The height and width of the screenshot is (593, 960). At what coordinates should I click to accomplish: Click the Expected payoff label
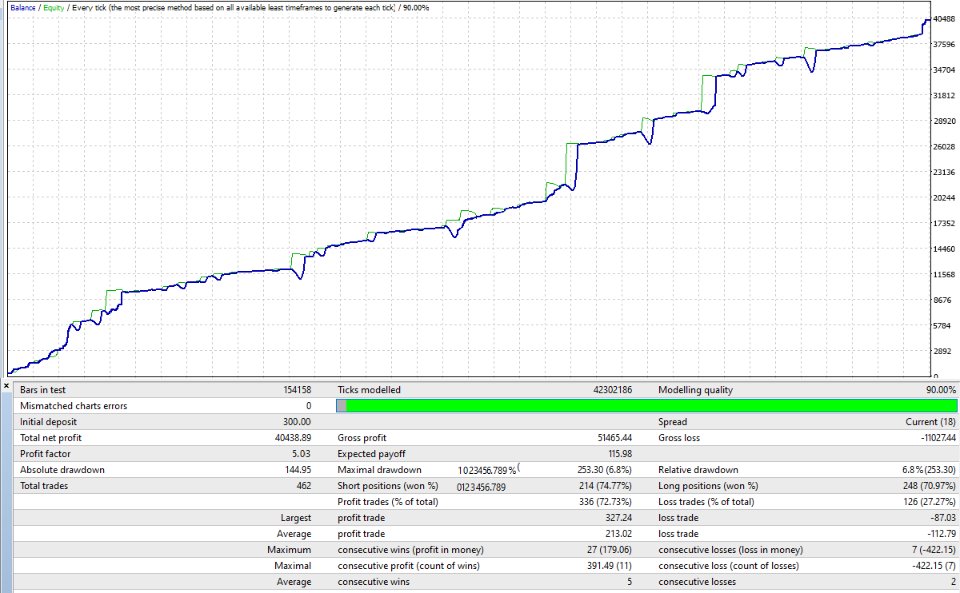(372, 453)
